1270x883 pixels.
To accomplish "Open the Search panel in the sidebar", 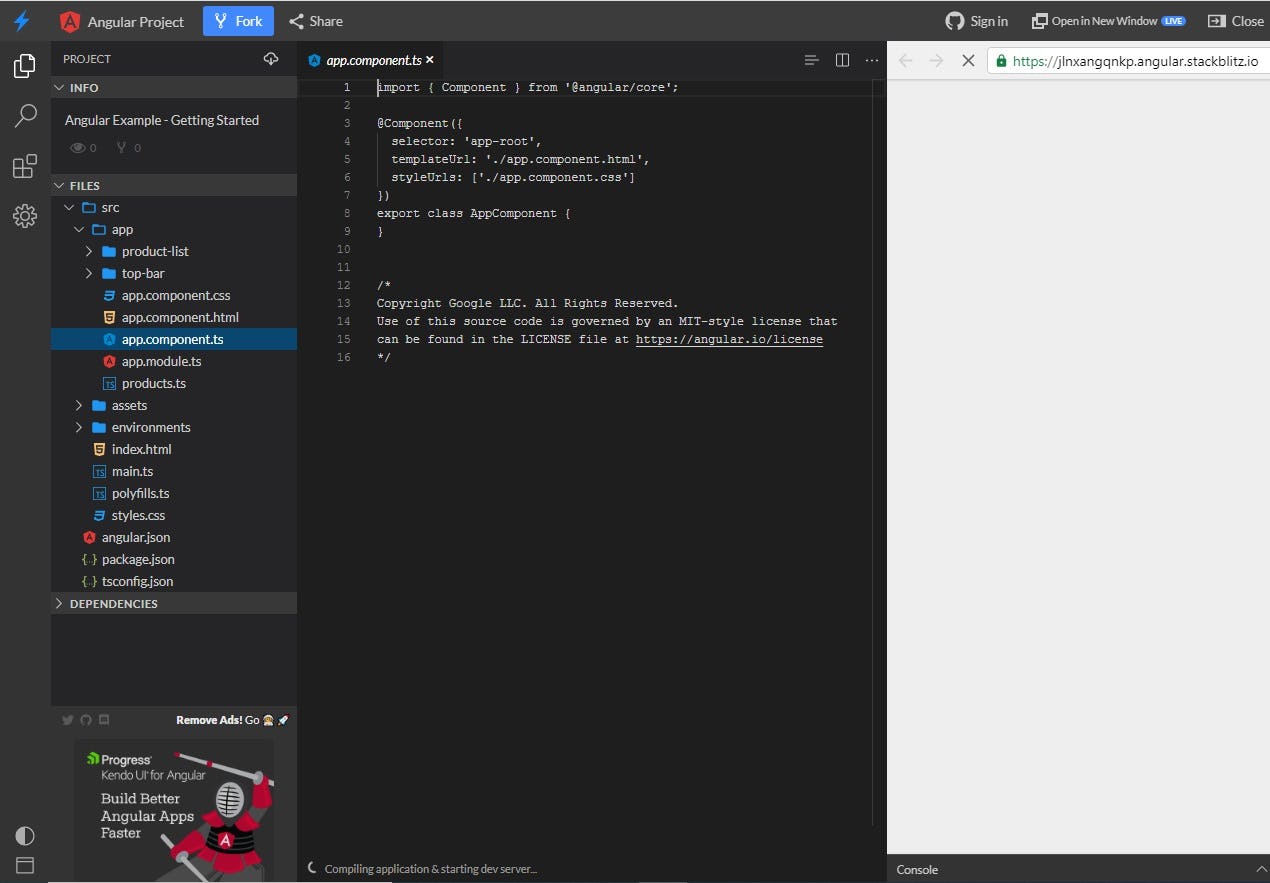I will (x=24, y=116).
